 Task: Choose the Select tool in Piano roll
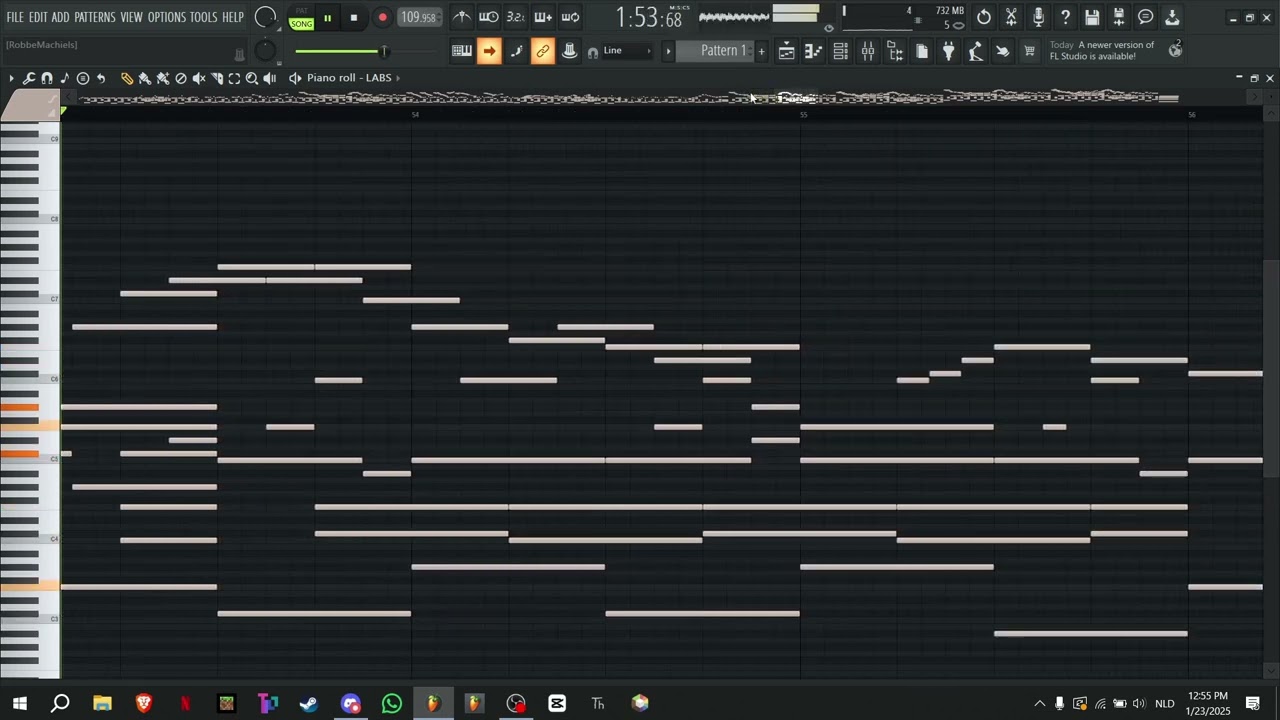[x=234, y=78]
